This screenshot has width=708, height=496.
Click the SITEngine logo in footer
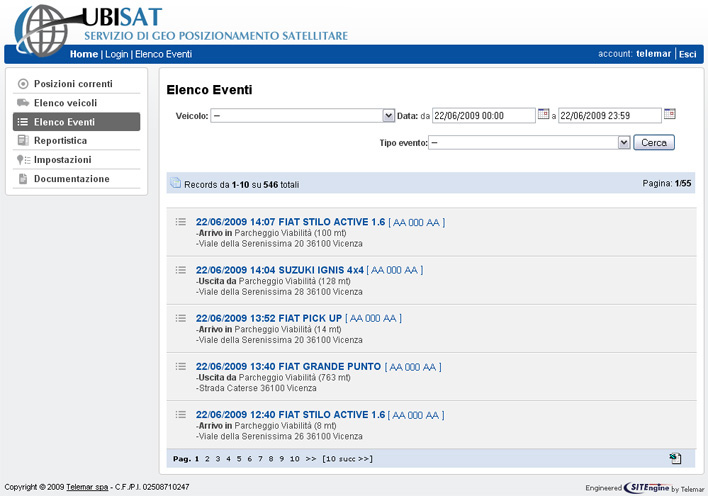pos(647,488)
